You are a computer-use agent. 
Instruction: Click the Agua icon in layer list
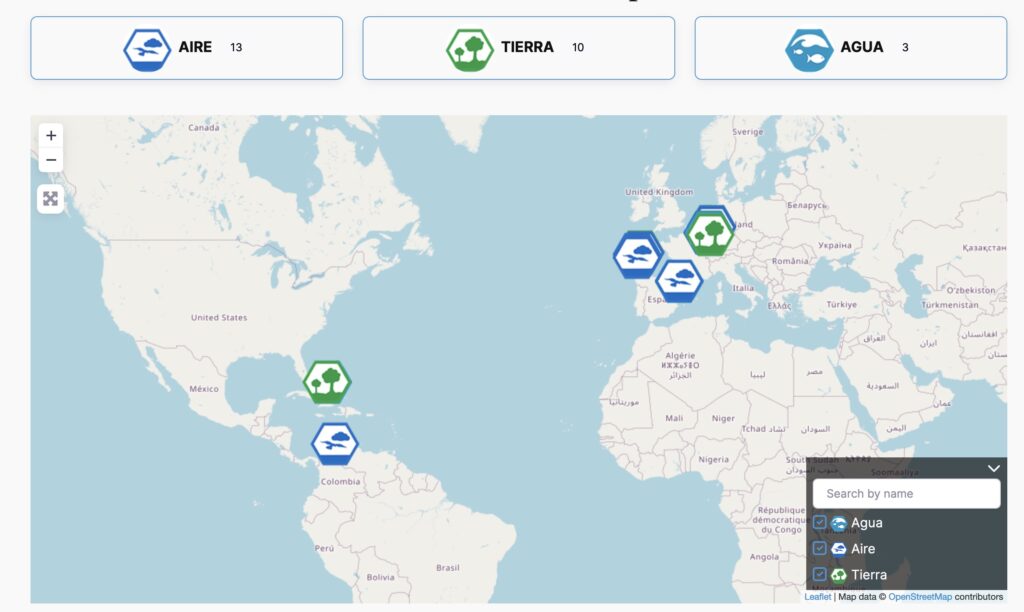(839, 524)
